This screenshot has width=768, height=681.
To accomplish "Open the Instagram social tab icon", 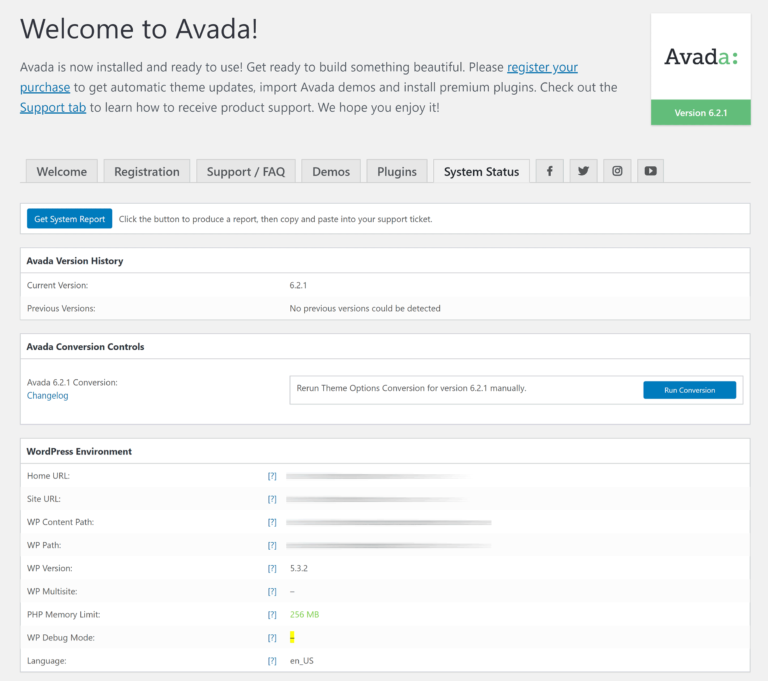I will (x=617, y=171).
